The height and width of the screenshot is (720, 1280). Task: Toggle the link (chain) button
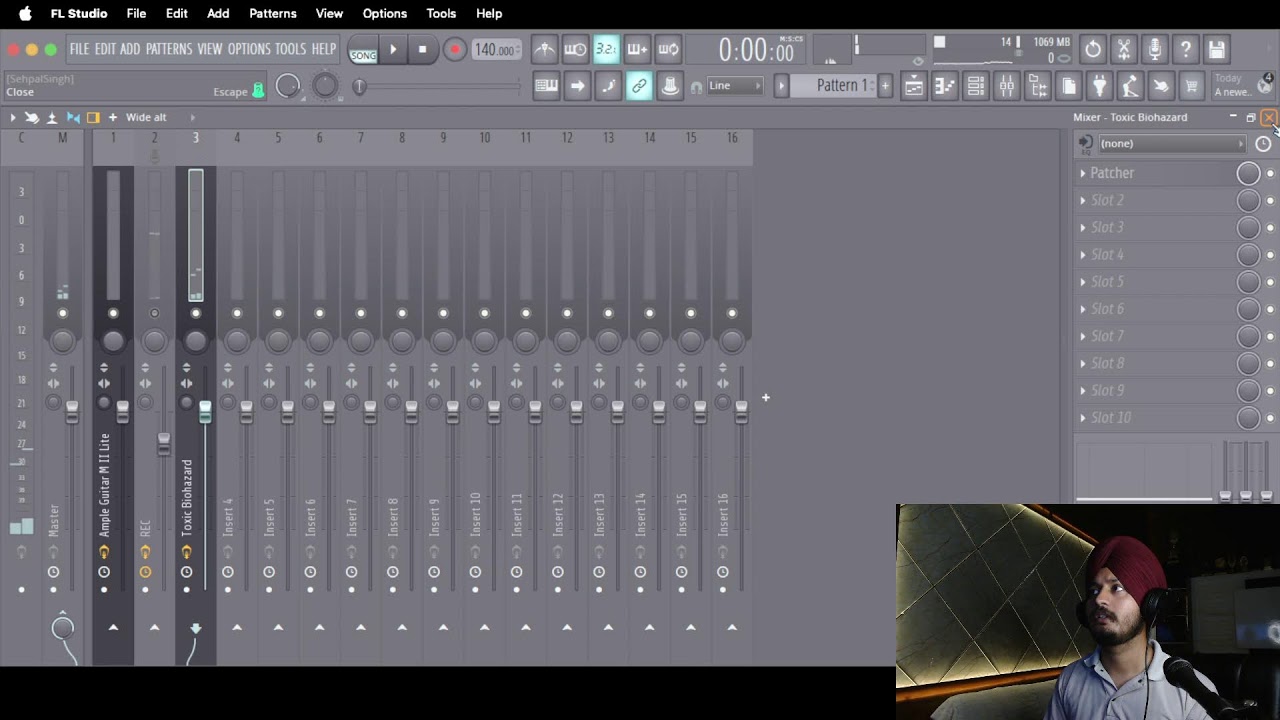point(639,86)
